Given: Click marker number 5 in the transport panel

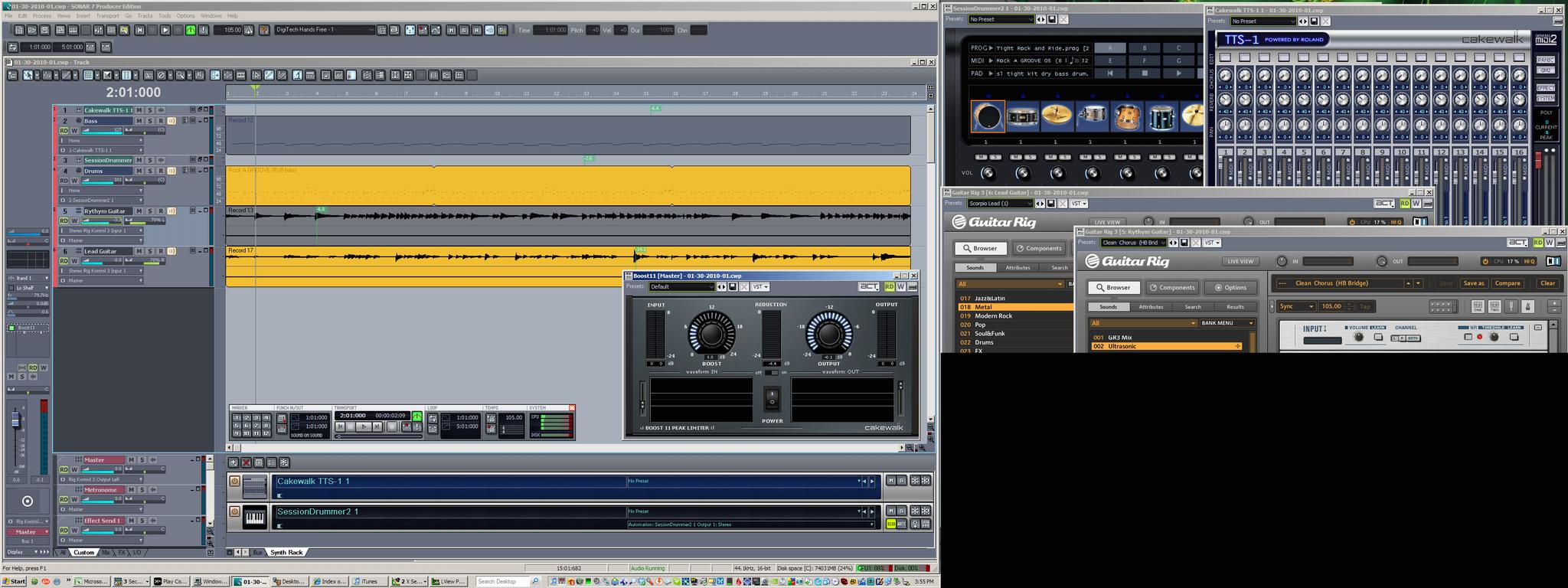Looking at the screenshot, I should 237,425.
